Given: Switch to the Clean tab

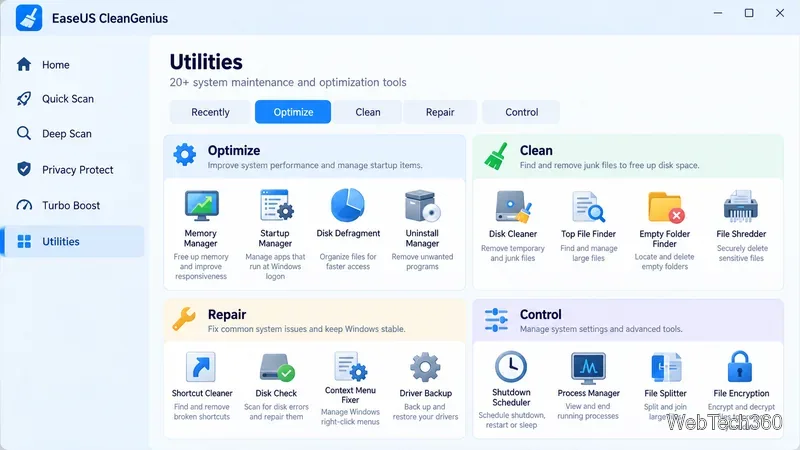Looking at the screenshot, I should pos(368,112).
